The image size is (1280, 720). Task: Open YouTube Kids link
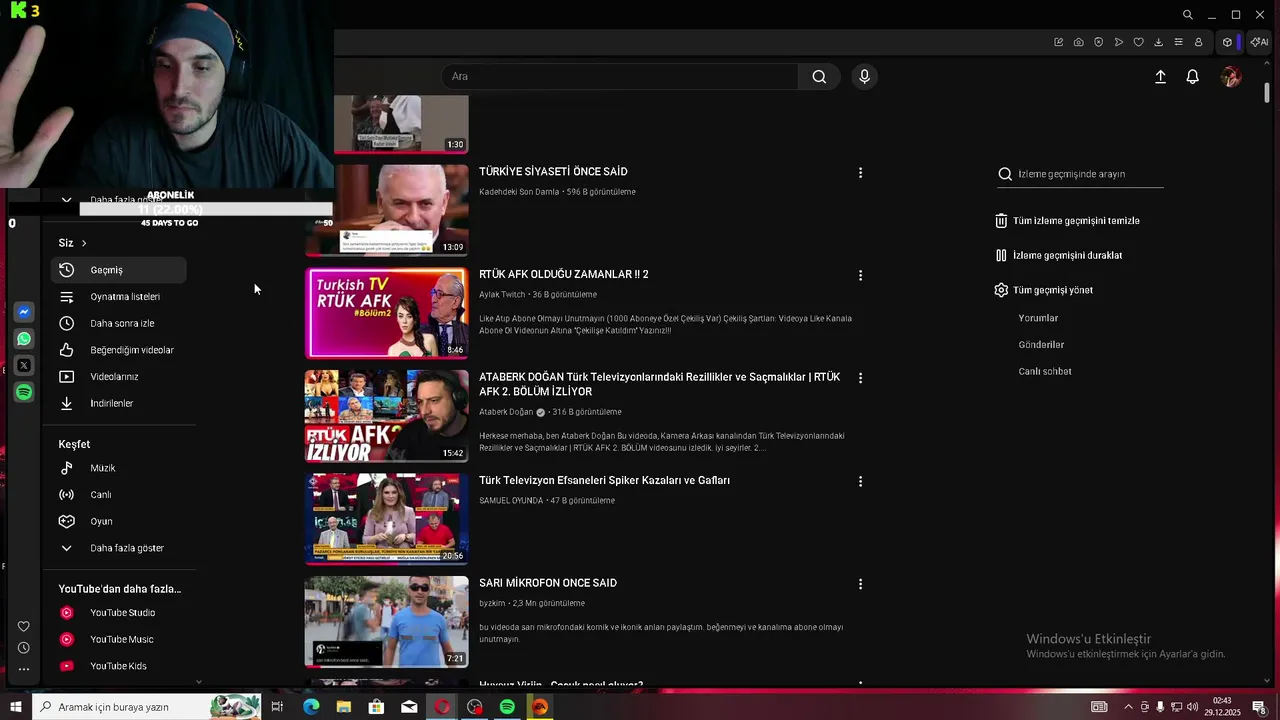119,666
